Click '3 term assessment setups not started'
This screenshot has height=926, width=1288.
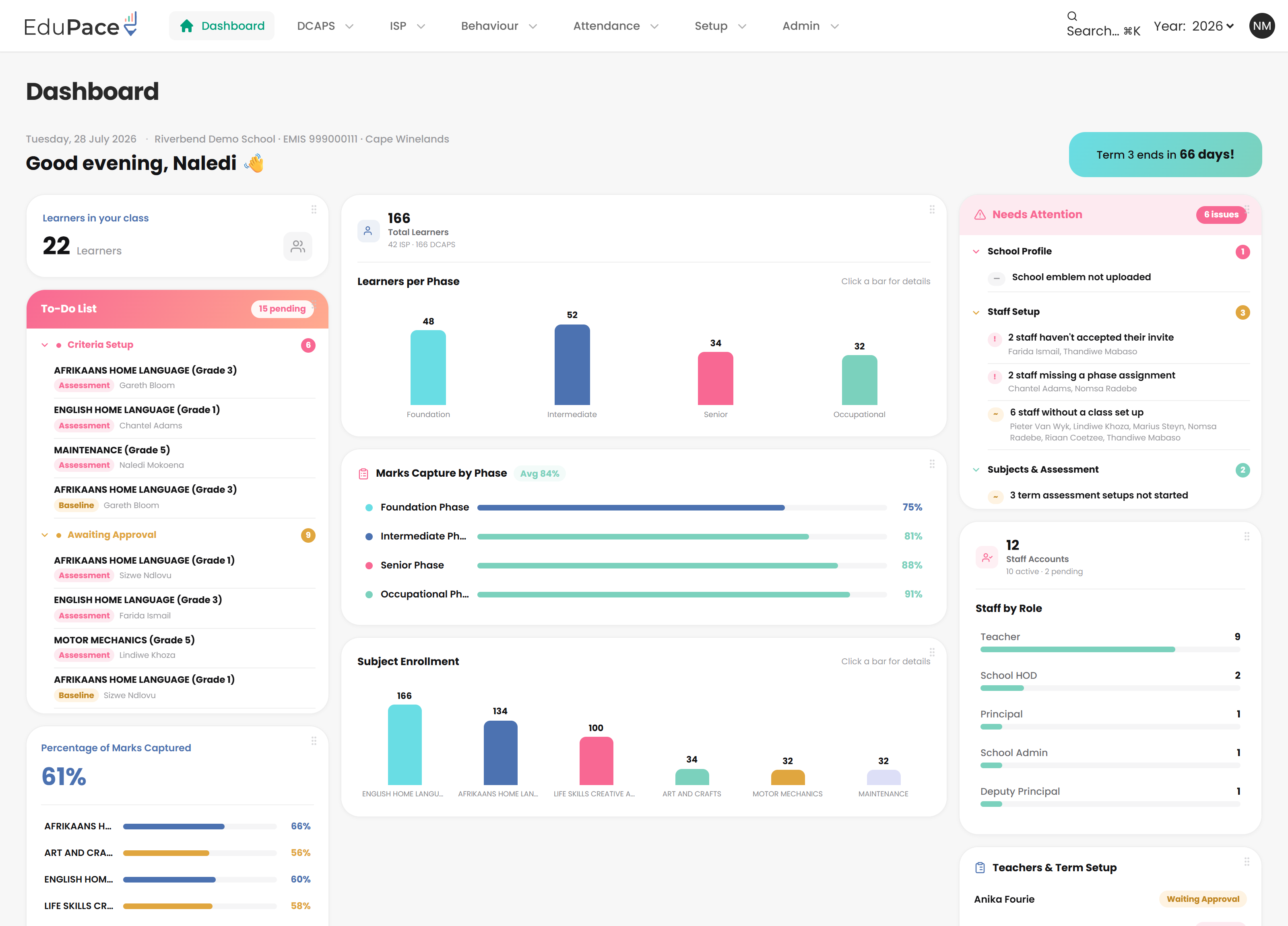(x=1098, y=495)
